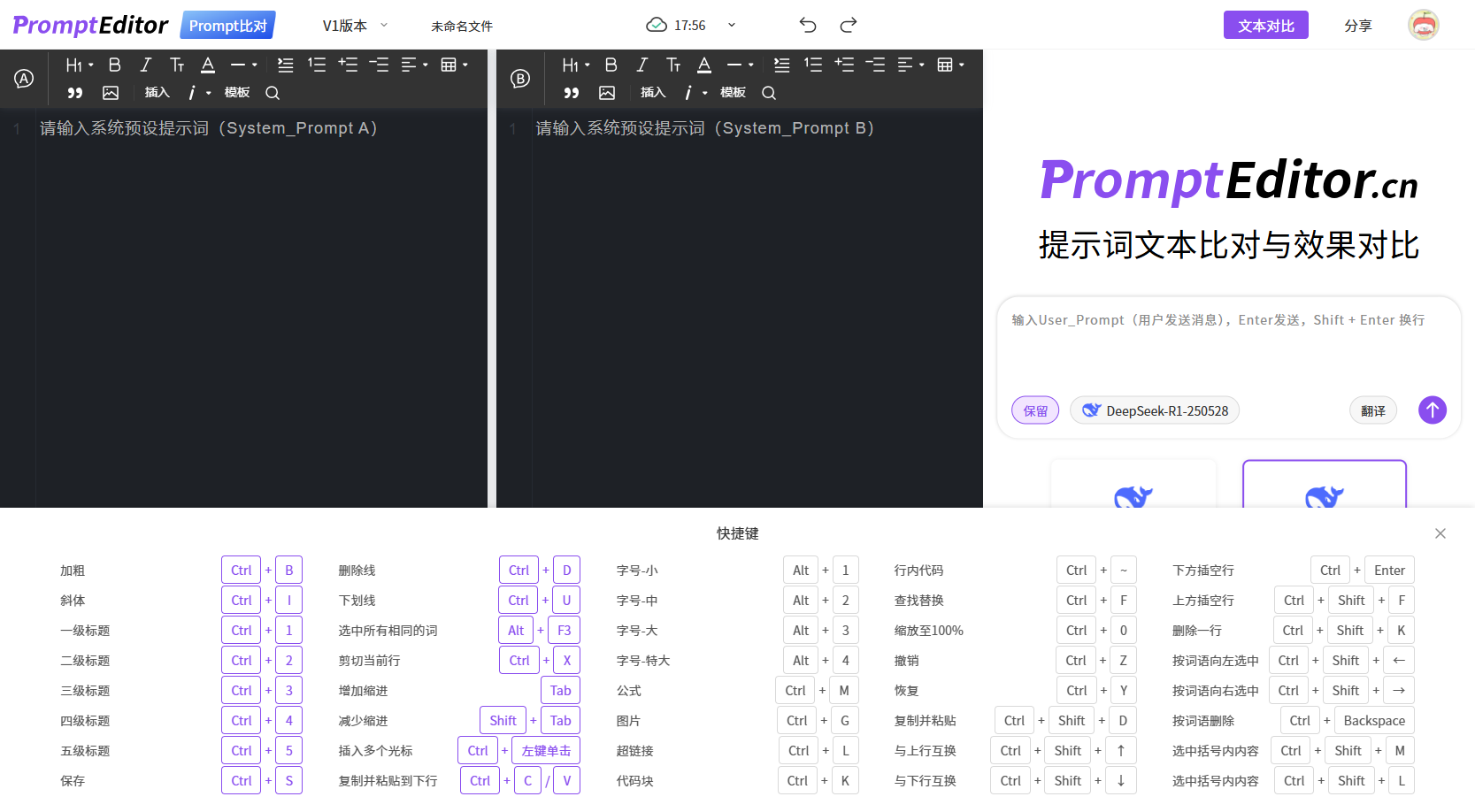Toggle bold in editor A toolbar
The width and height of the screenshot is (1475, 812).
tap(115, 65)
